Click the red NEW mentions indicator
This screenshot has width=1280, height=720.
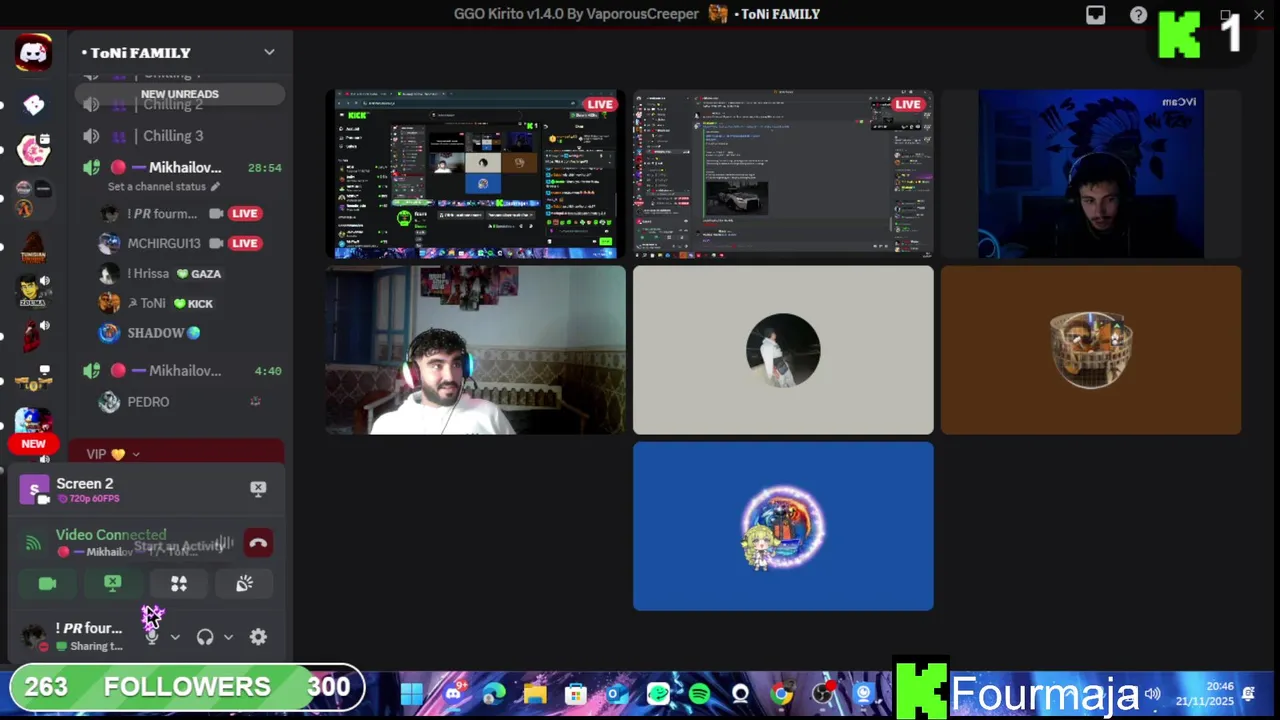point(33,444)
